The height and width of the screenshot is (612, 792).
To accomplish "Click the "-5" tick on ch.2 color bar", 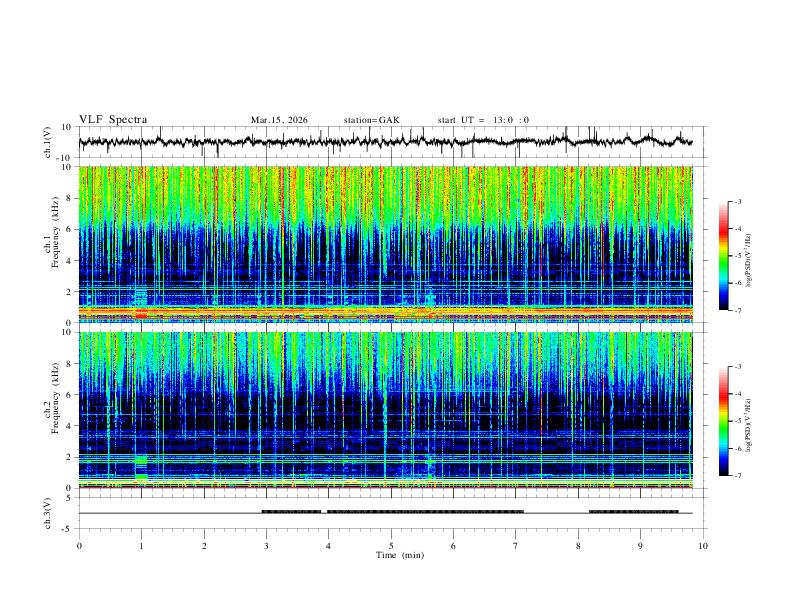I will pyautogui.click(x=738, y=421).
